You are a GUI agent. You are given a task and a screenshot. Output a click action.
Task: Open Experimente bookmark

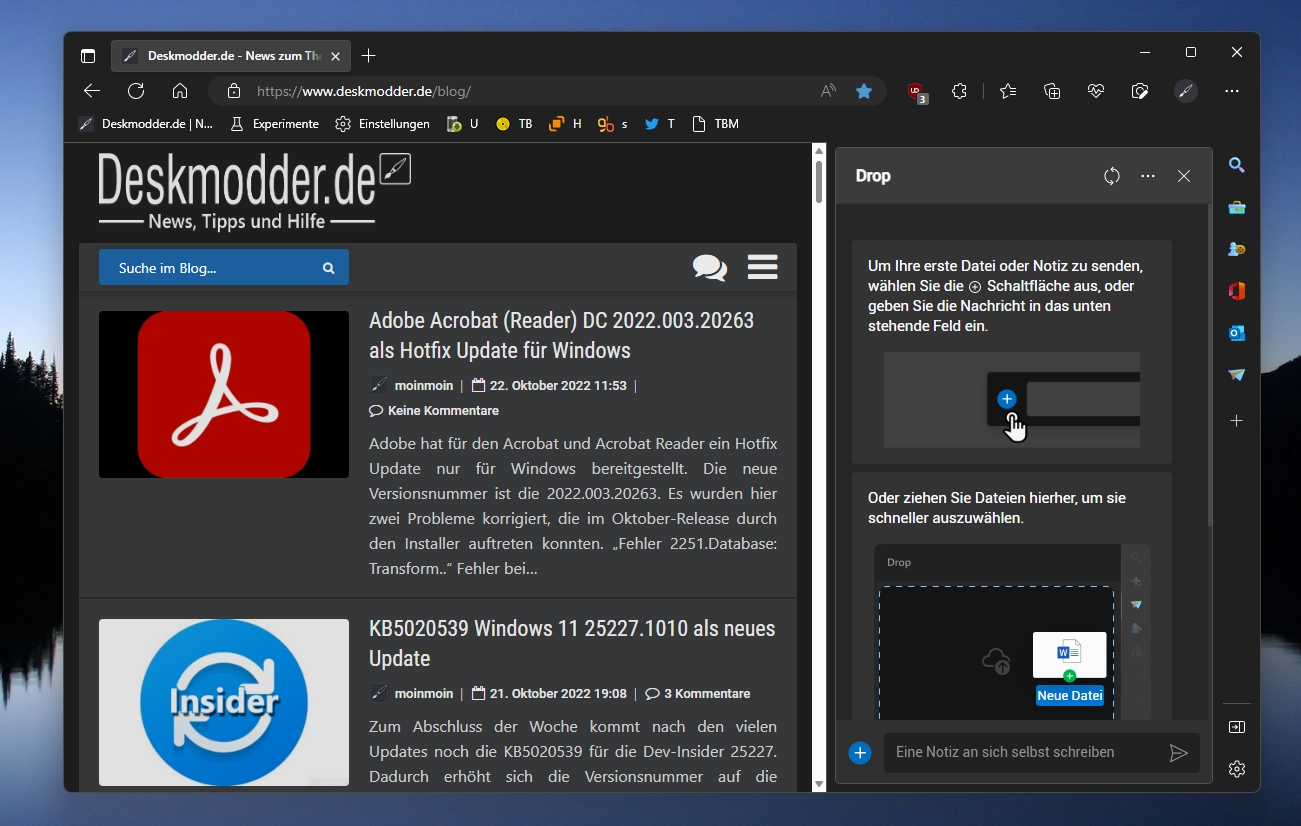[x=274, y=124]
